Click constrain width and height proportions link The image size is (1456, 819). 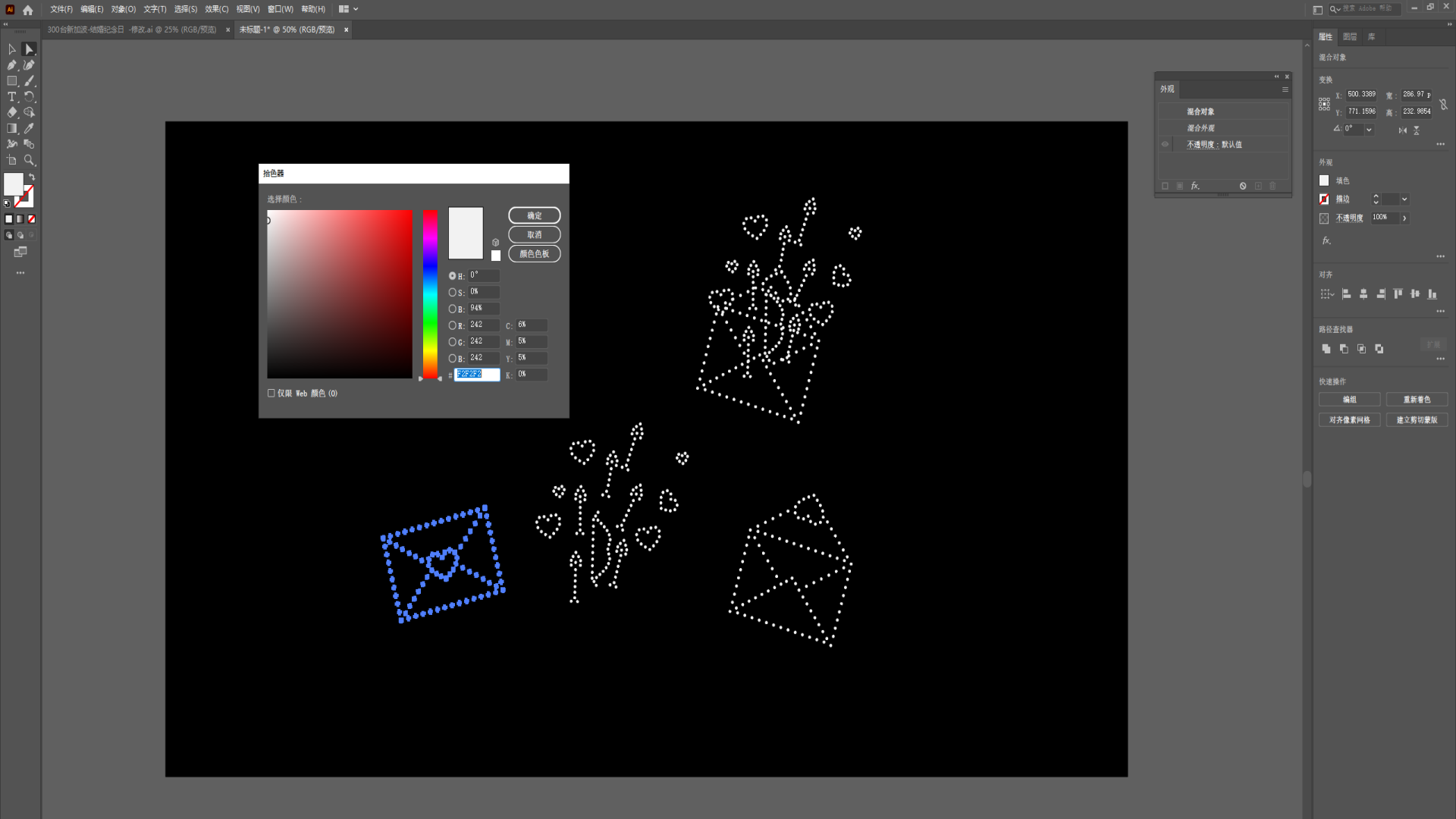1443,104
